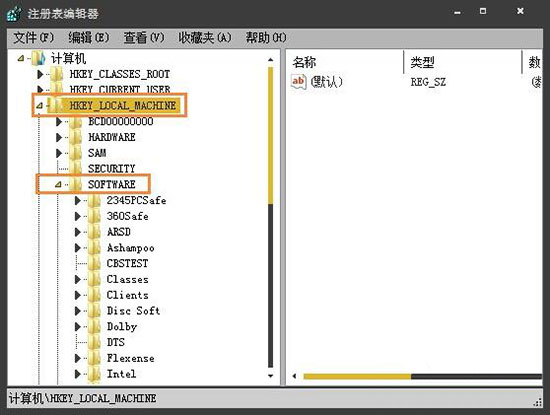Expand the ARSD key
The height and width of the screenshot is (415, 550).
pos(78,232)
